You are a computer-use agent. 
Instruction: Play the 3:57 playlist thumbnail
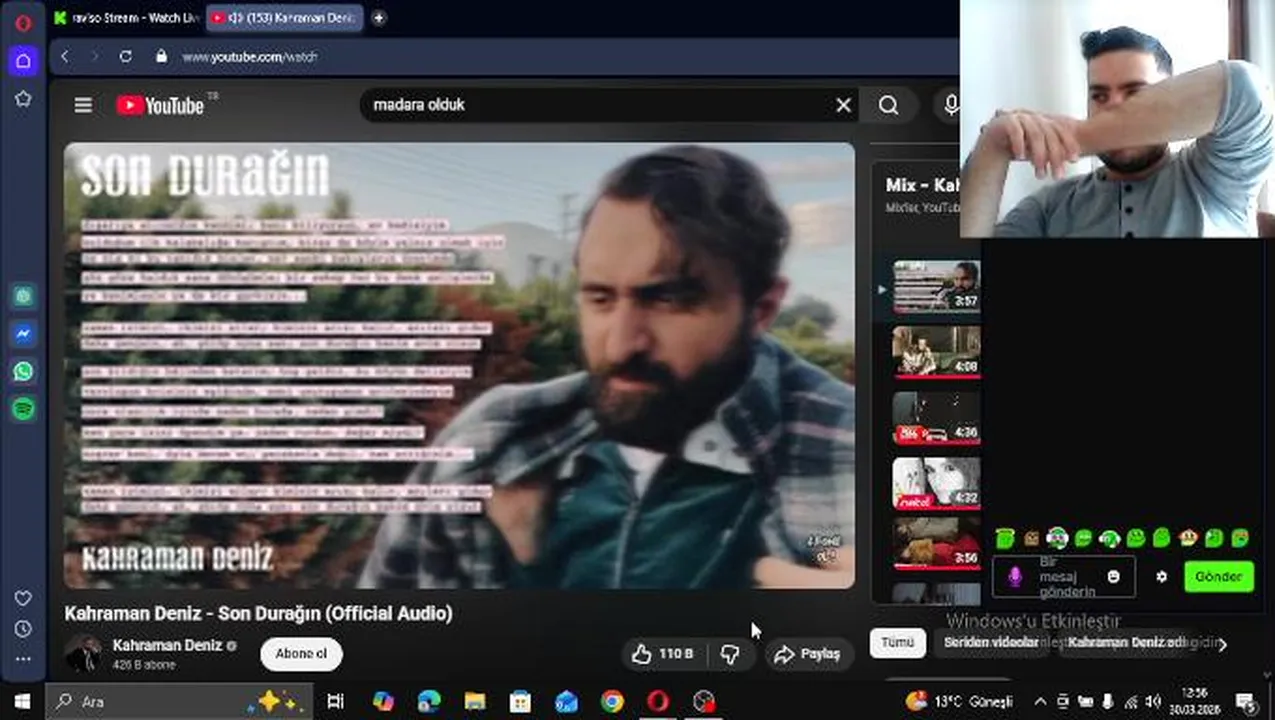(936, 286)
